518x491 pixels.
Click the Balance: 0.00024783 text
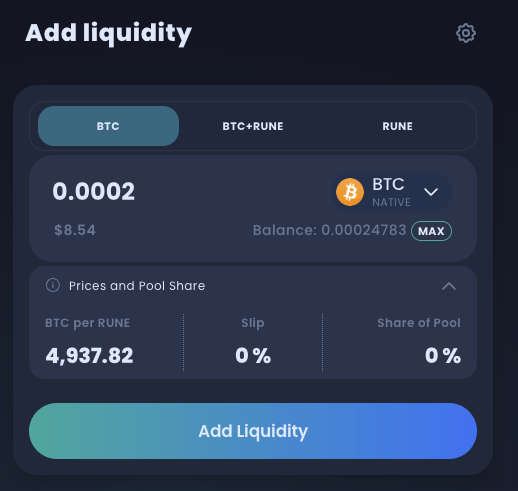click(329, 230)
